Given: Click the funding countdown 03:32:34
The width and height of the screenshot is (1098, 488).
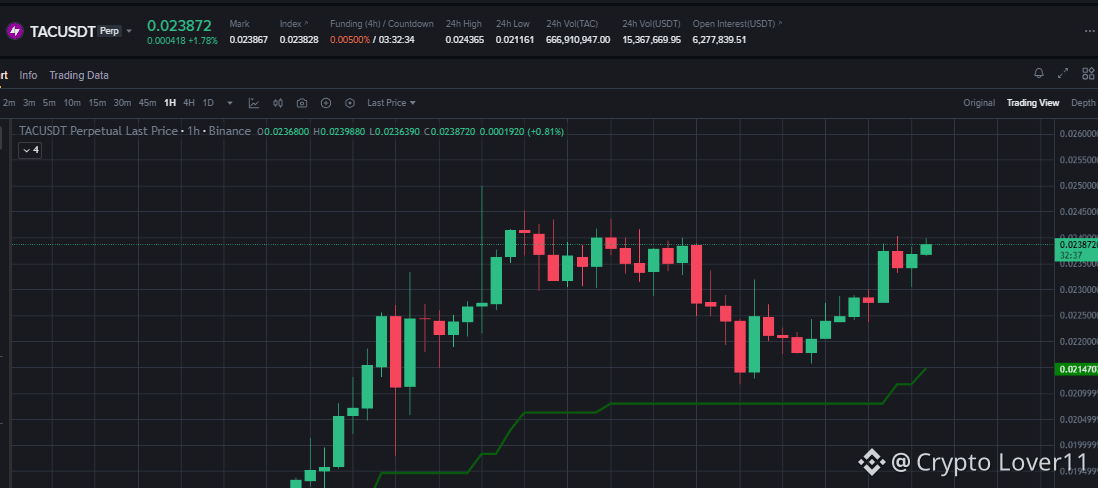Looking at the screenshot, I should tap(397, 39).
